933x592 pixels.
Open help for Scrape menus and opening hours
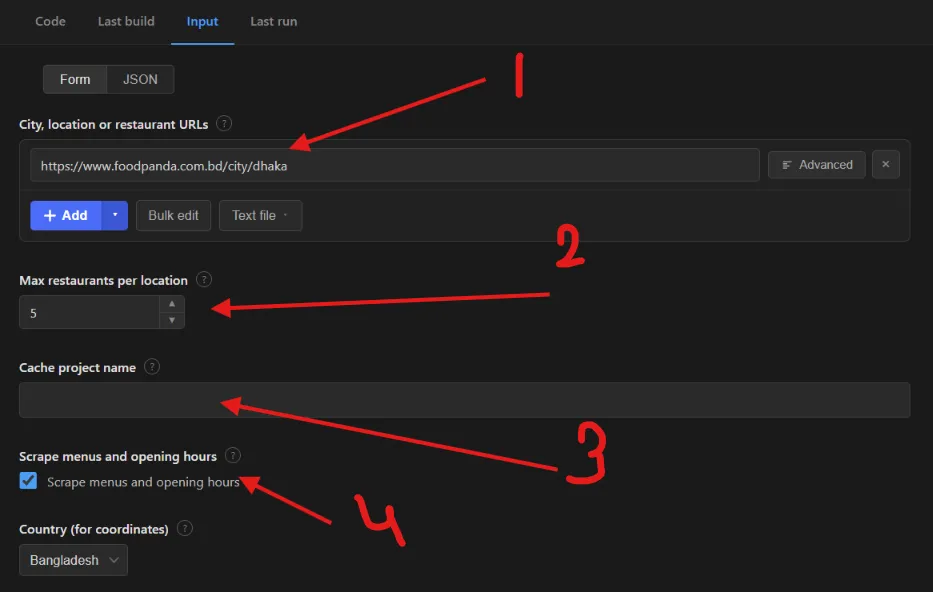pos(233,456)
